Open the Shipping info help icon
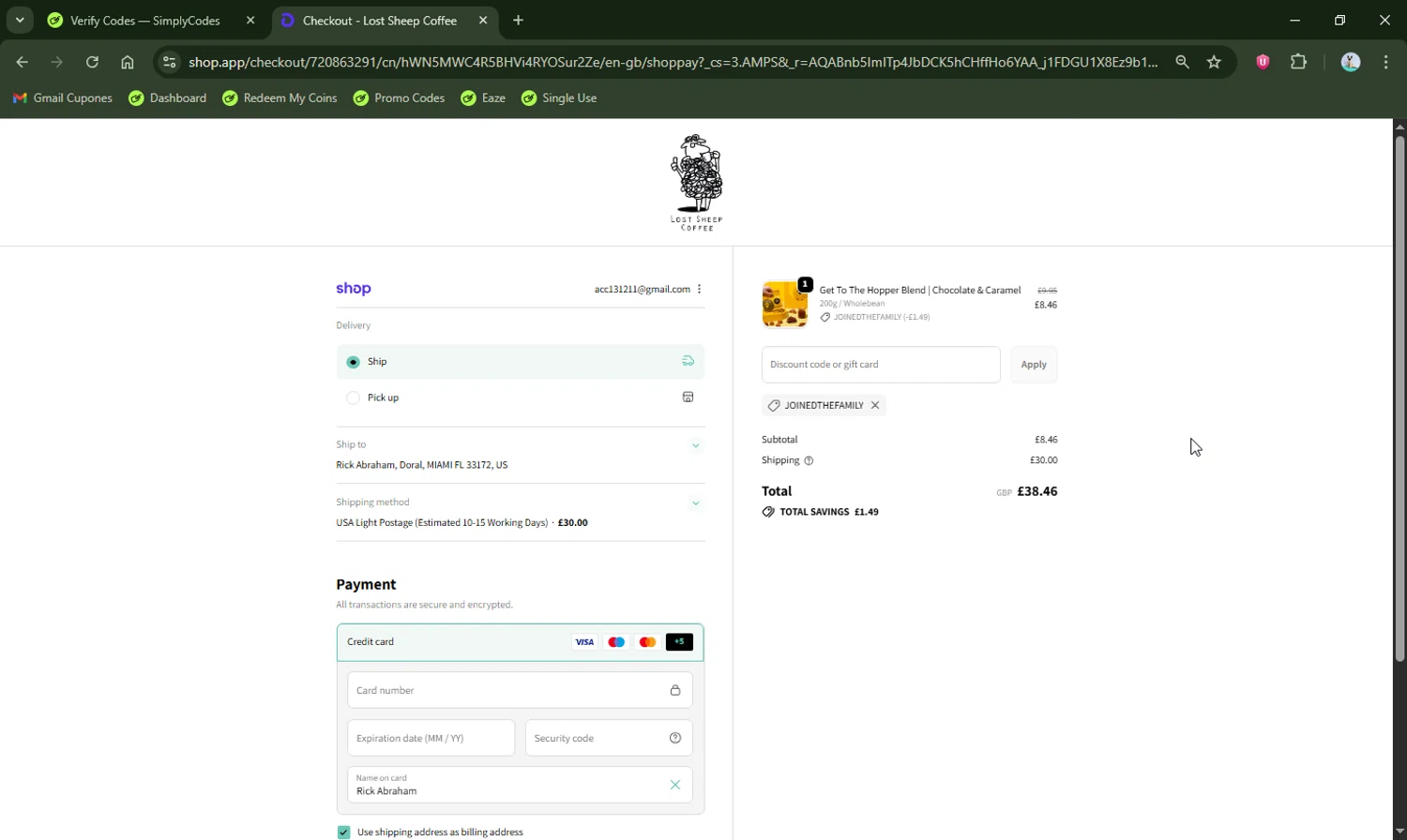 [809, 461]
